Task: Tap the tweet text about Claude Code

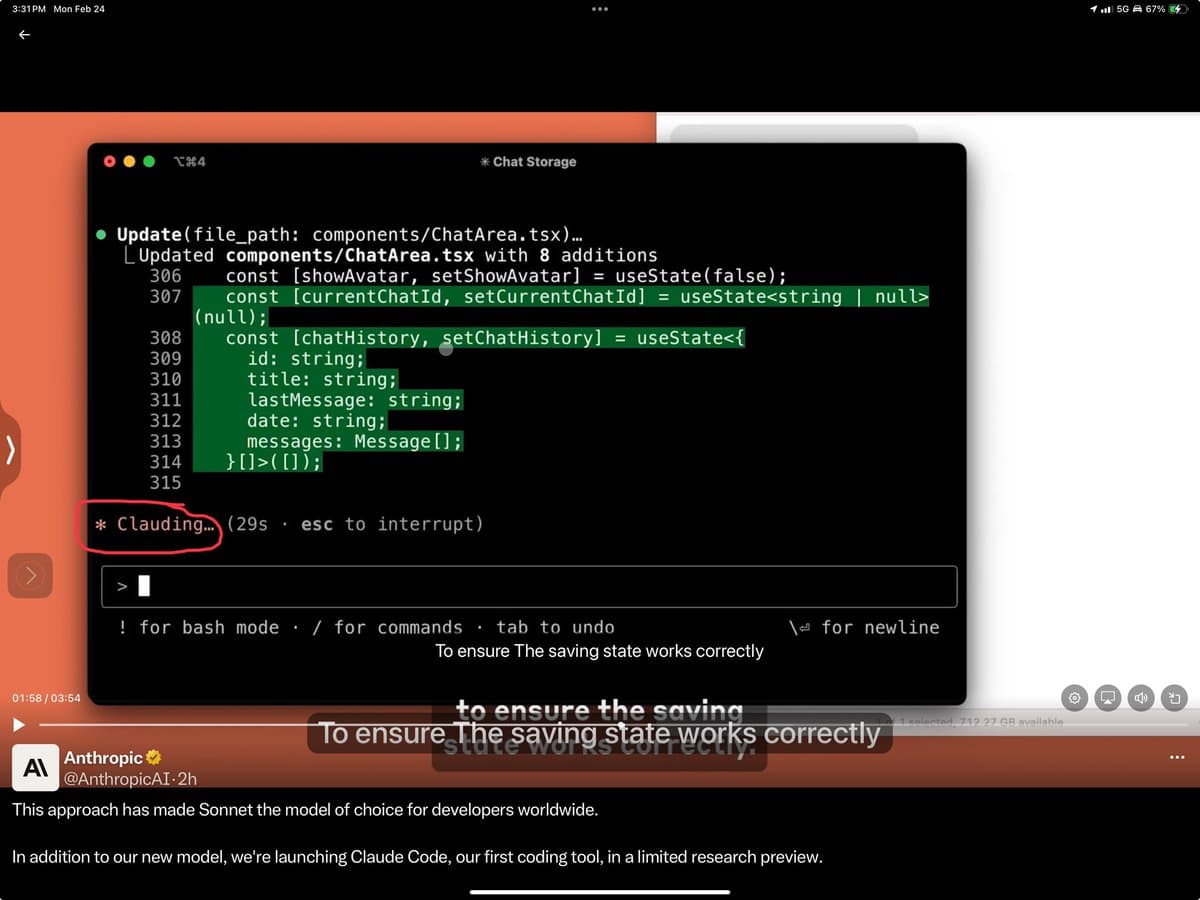Action: (x=417, y=857)
